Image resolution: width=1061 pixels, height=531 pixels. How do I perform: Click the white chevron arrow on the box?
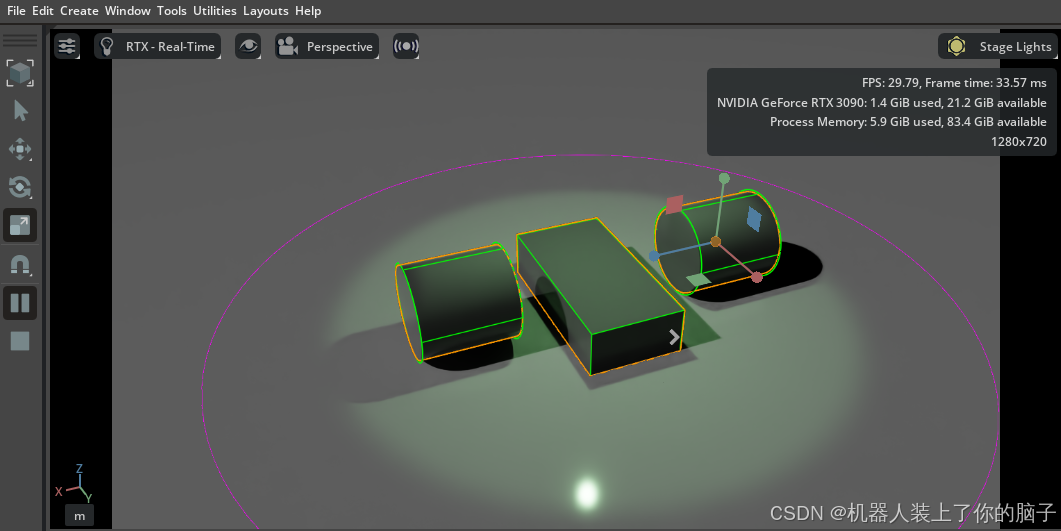(x=674, y=337)
